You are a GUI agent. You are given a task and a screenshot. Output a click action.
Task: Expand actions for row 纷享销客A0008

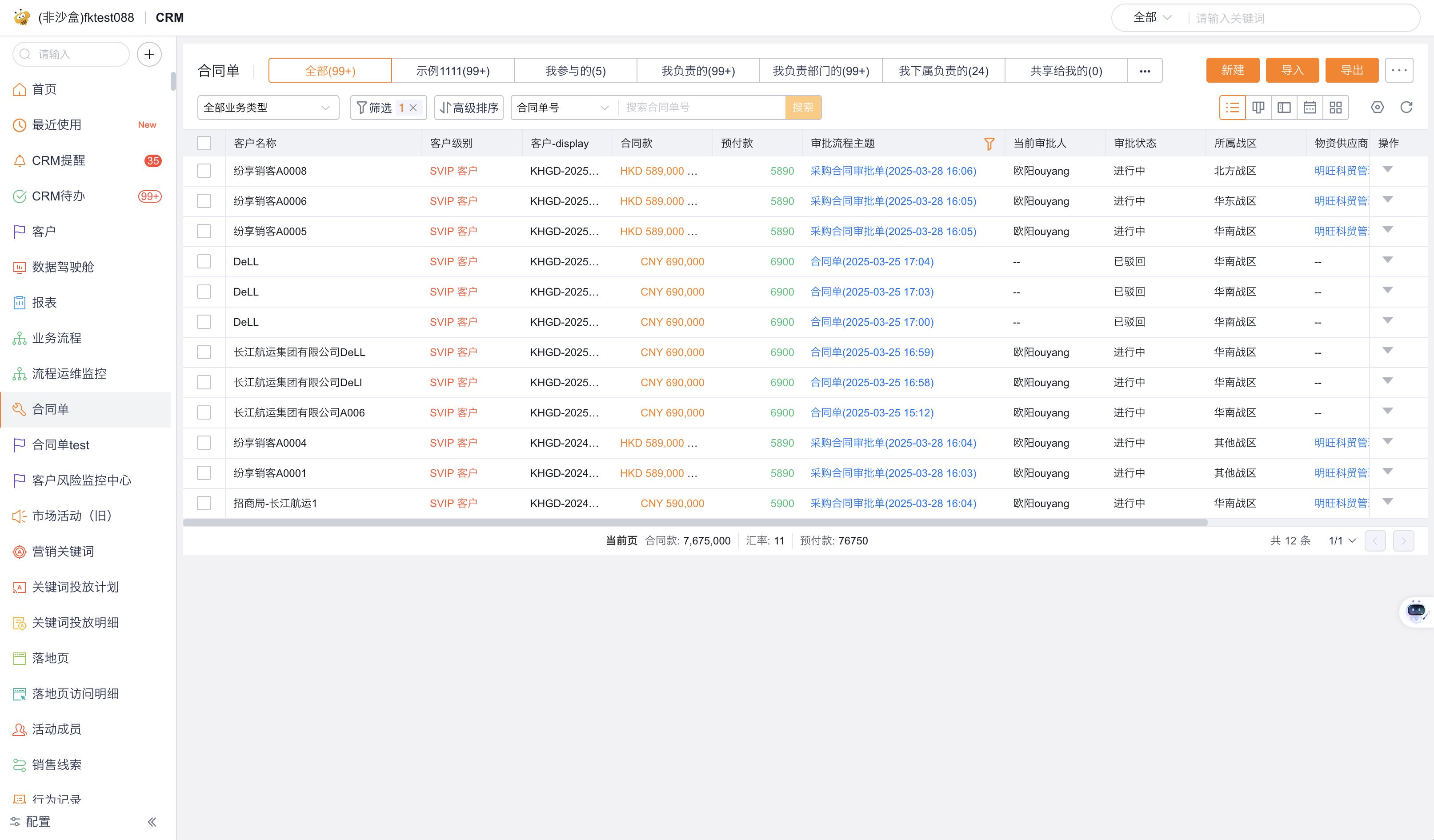coord(1387,169)
